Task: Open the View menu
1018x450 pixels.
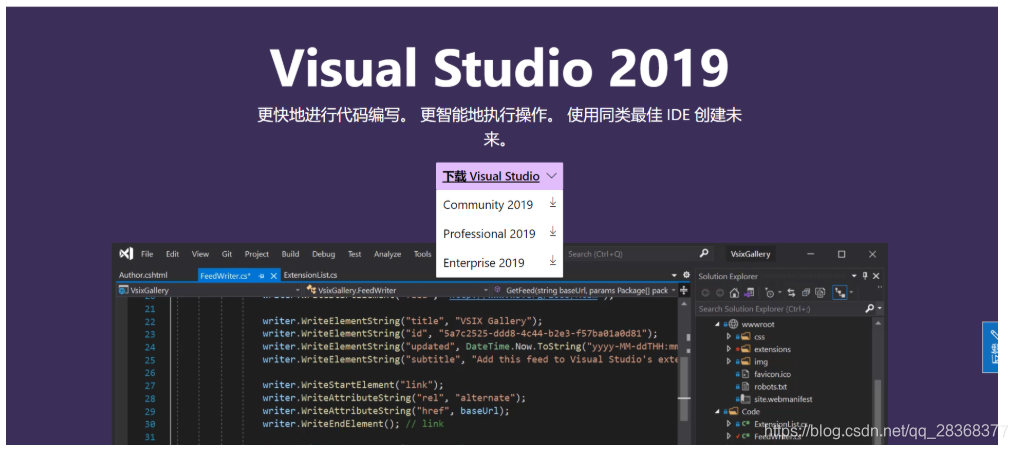Action: [x=200, y=254]
